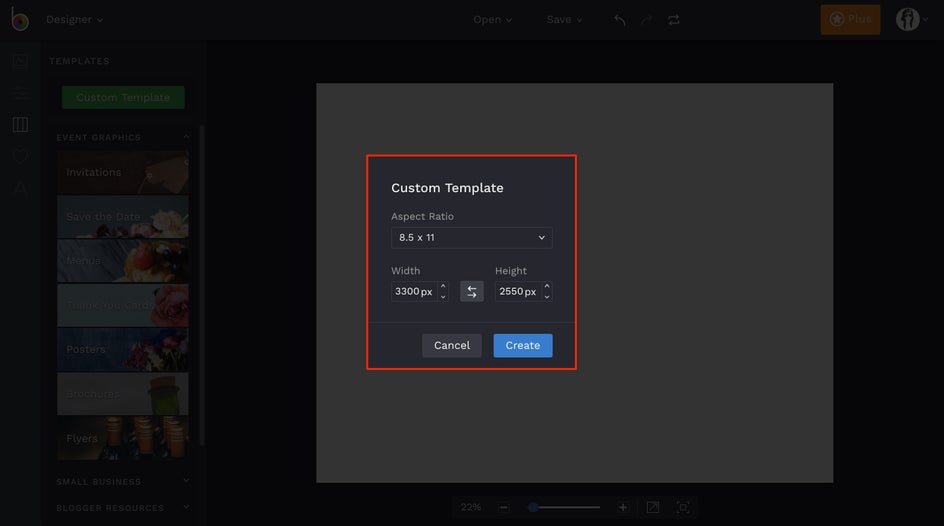Open the Flyers template category
944x526 pixels.
click(x=123, y=438)
